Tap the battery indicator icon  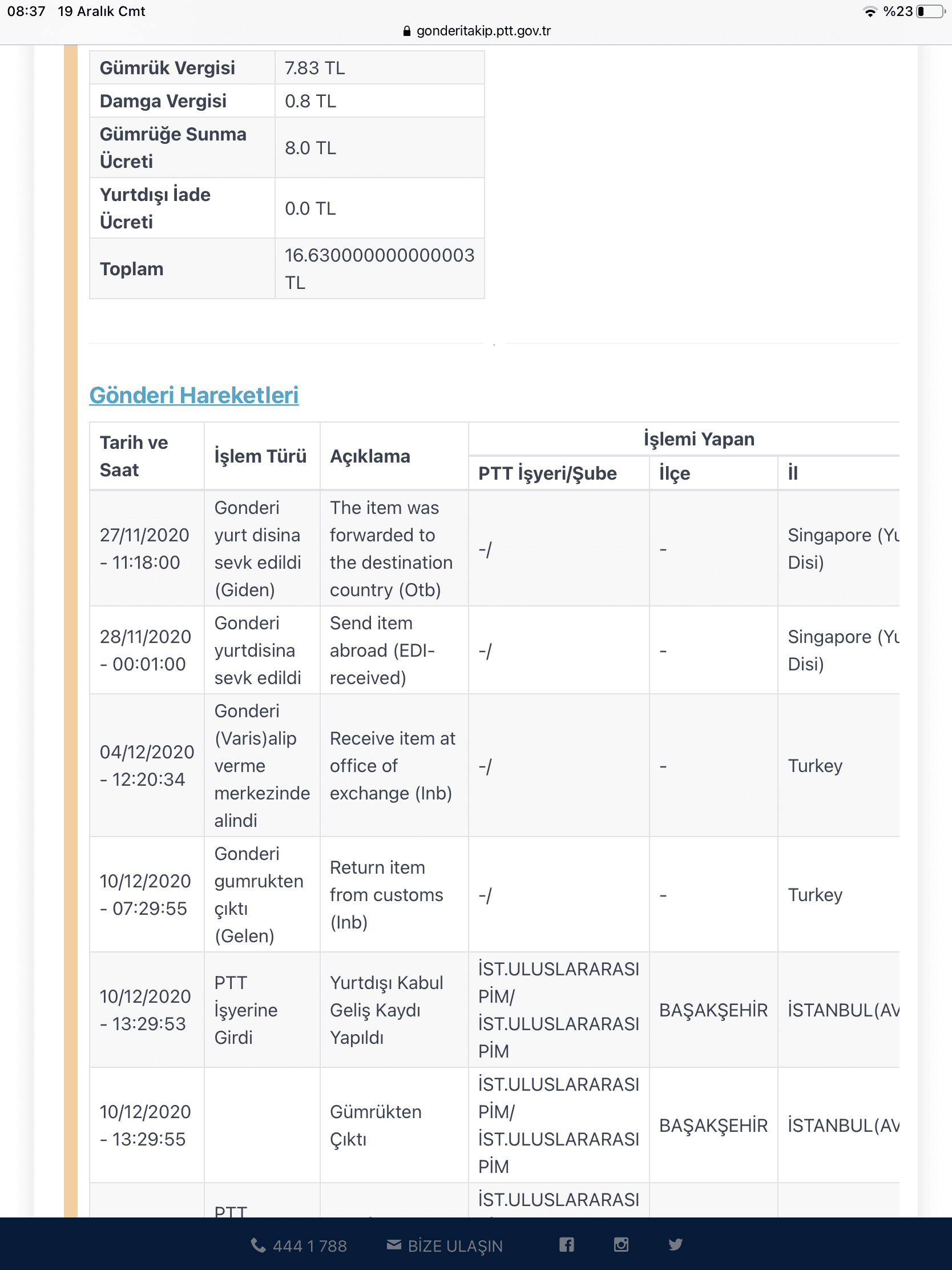[930, 11]
